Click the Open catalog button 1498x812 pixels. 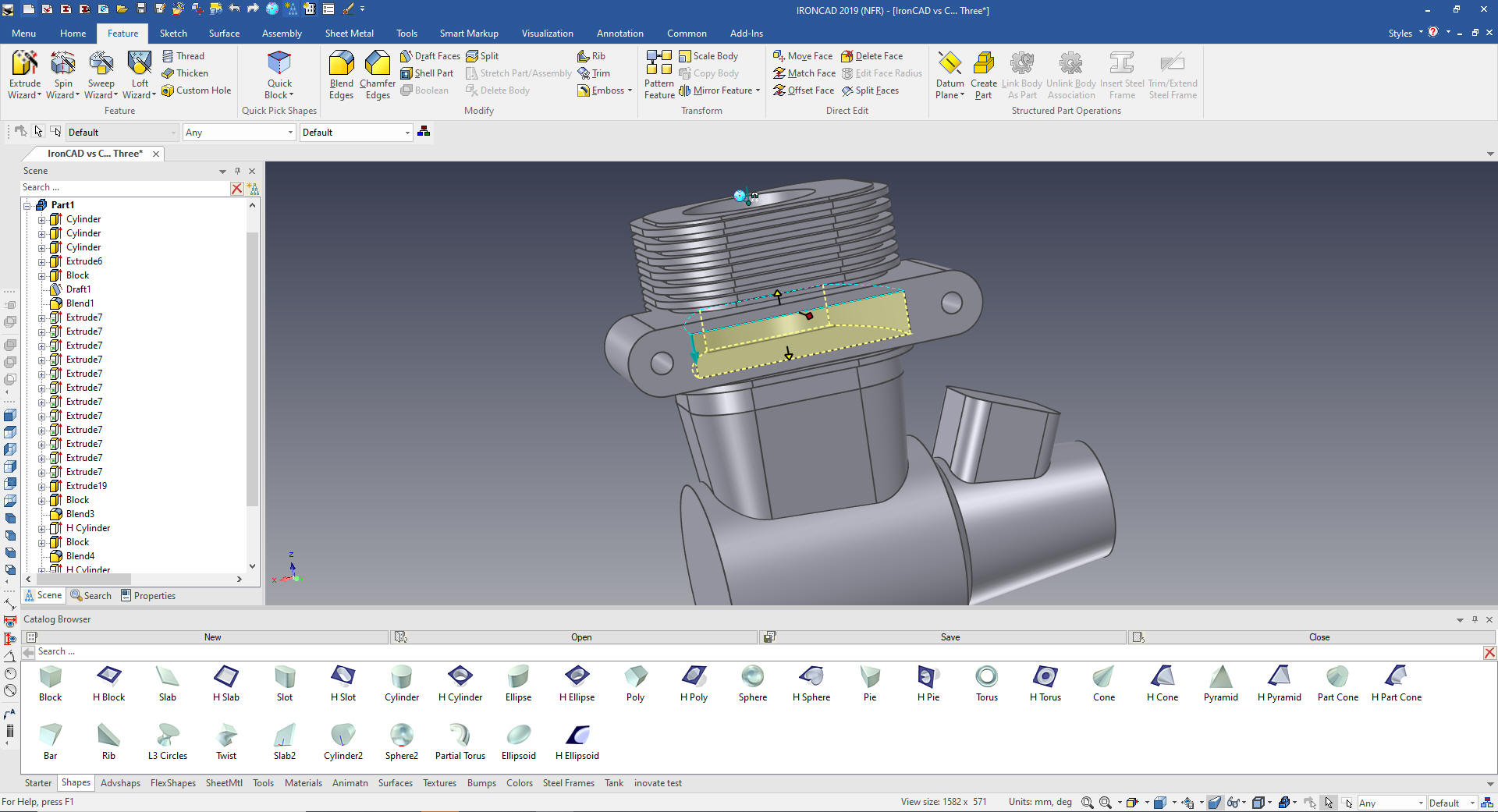point(580,637)
